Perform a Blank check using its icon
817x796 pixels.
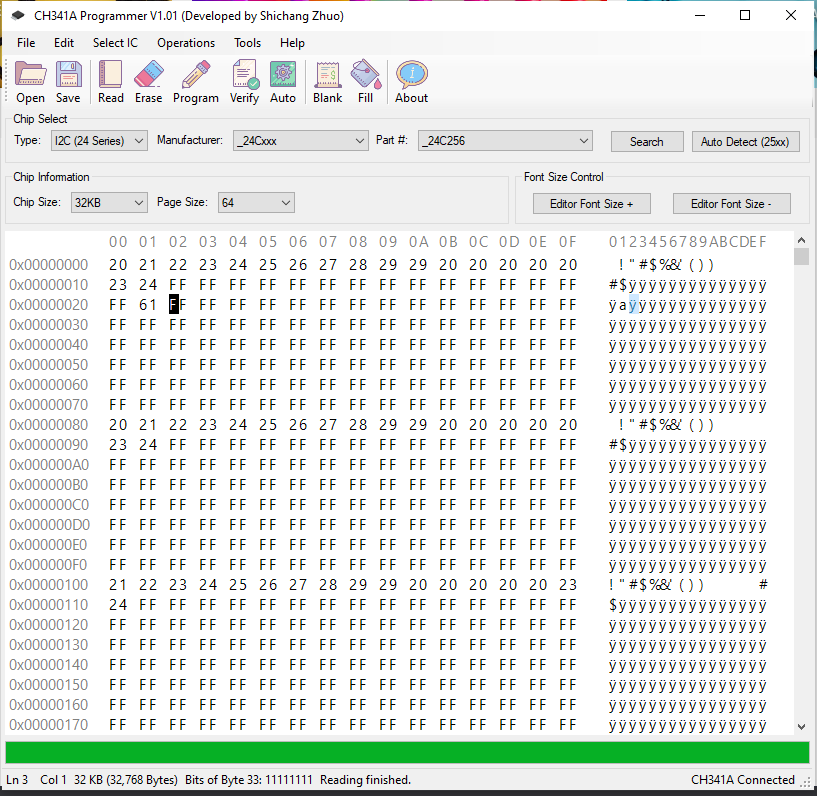click(327, 80)
